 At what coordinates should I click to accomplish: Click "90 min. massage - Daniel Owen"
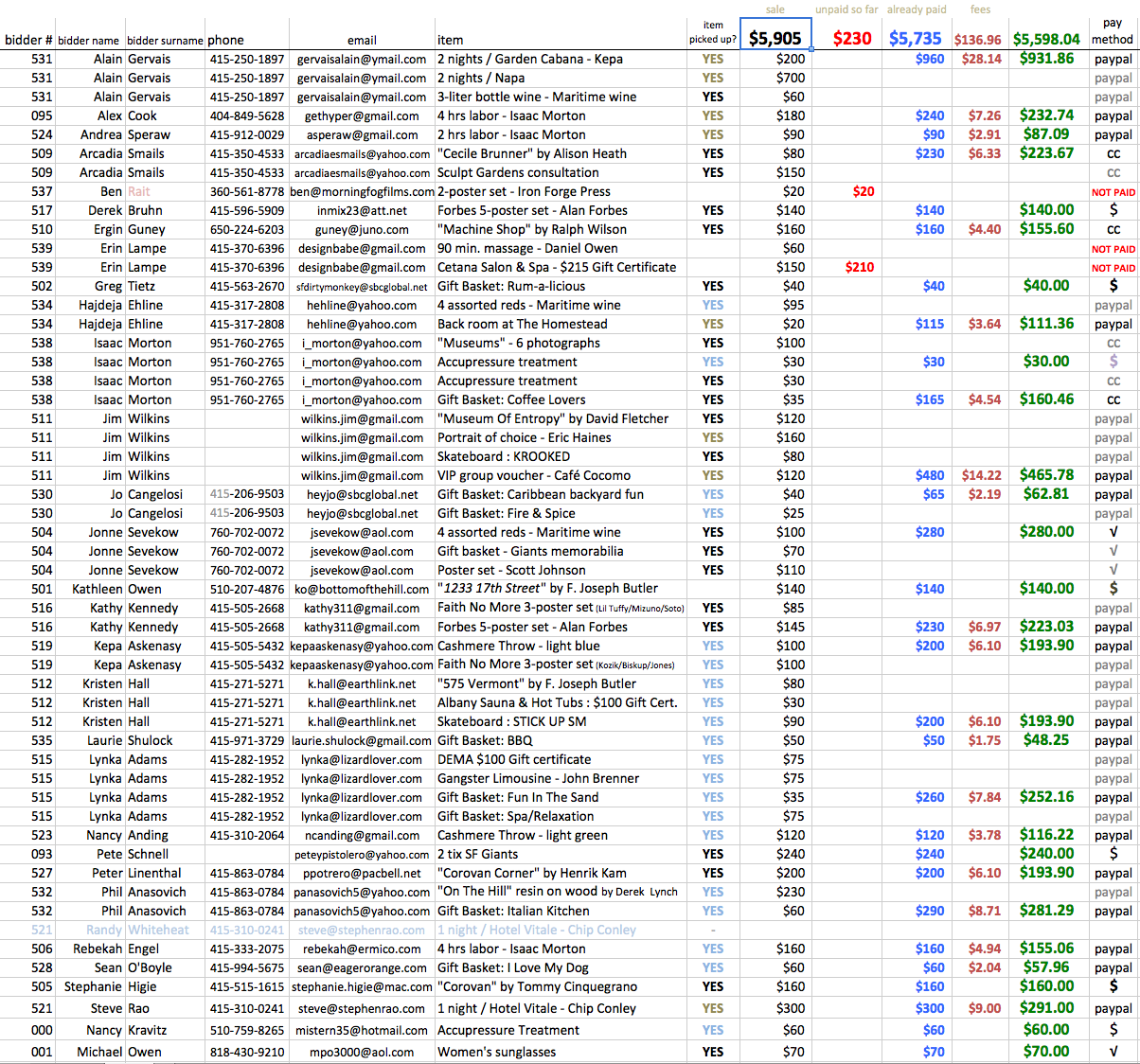(x=527, y=248)
